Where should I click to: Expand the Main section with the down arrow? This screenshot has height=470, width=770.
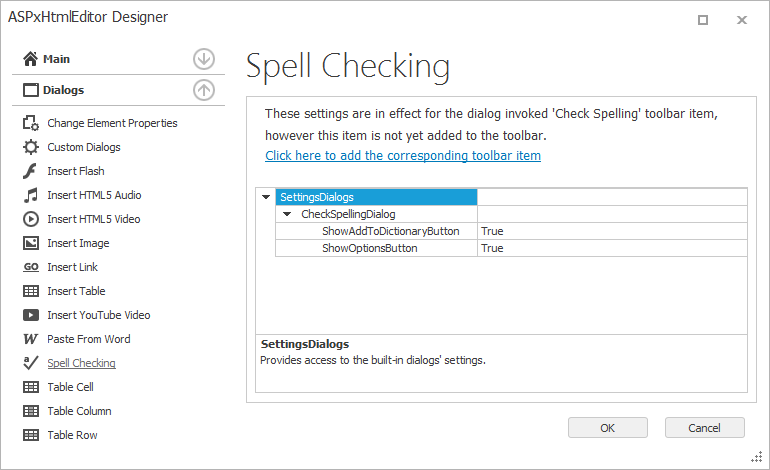204,59
